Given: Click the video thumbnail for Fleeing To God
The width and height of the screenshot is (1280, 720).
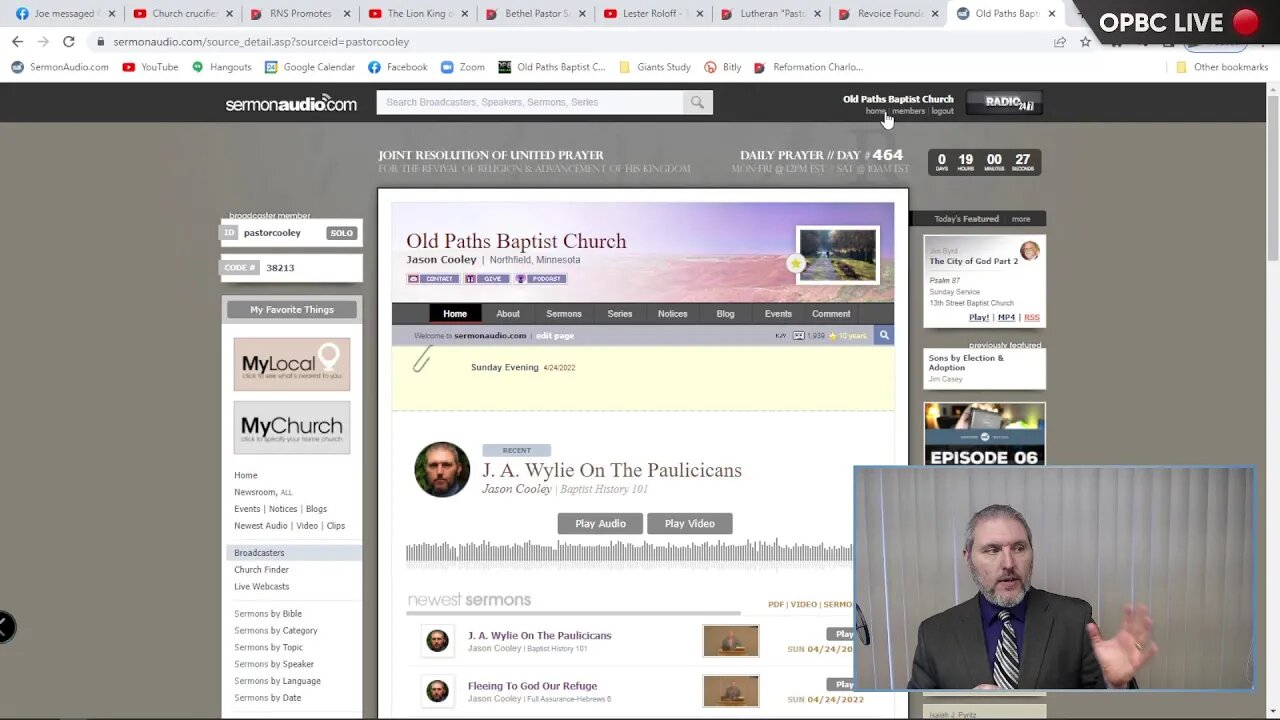Looking at the screenshot, I should tap(731, 691).
